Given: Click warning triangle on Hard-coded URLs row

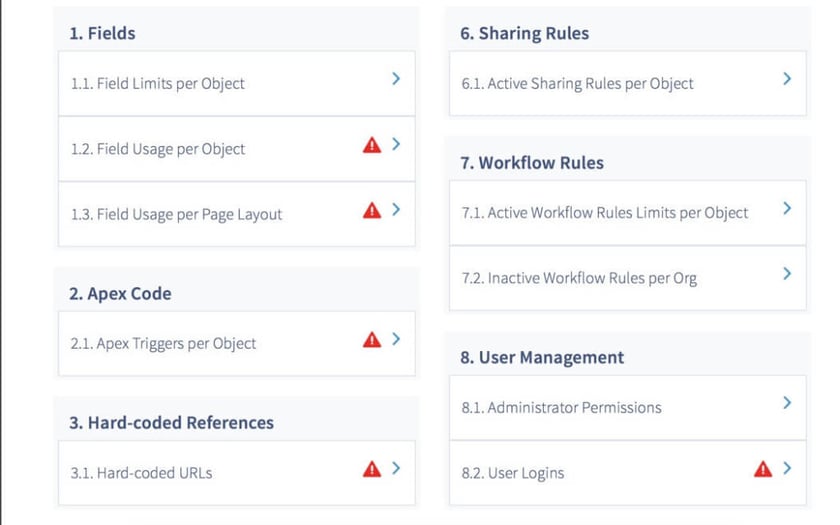Looking at the screenshot, I should click(x=372, y=469).
